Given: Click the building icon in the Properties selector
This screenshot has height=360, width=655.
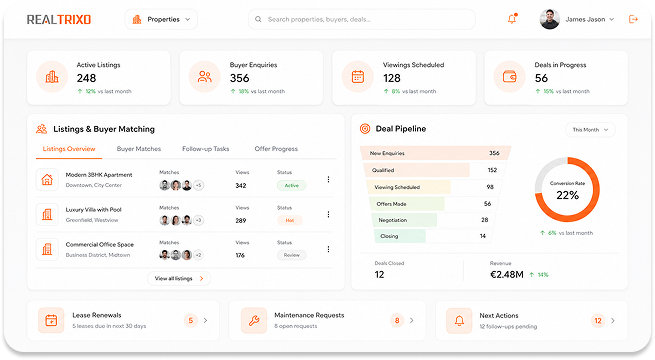Looking at the screenshot, I should pos(137,20).
